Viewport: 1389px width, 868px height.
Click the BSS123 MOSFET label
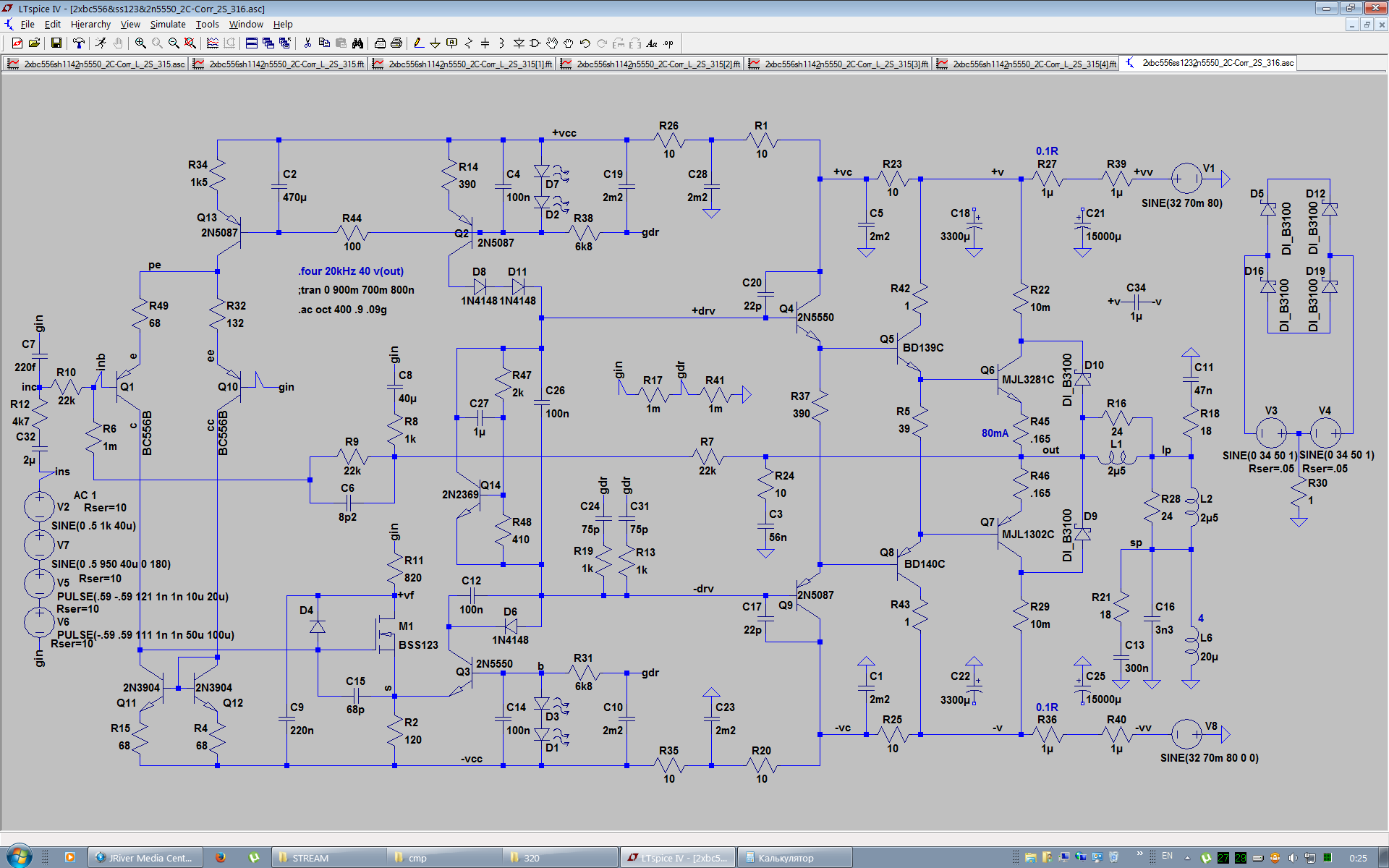(x=418, y=645)
